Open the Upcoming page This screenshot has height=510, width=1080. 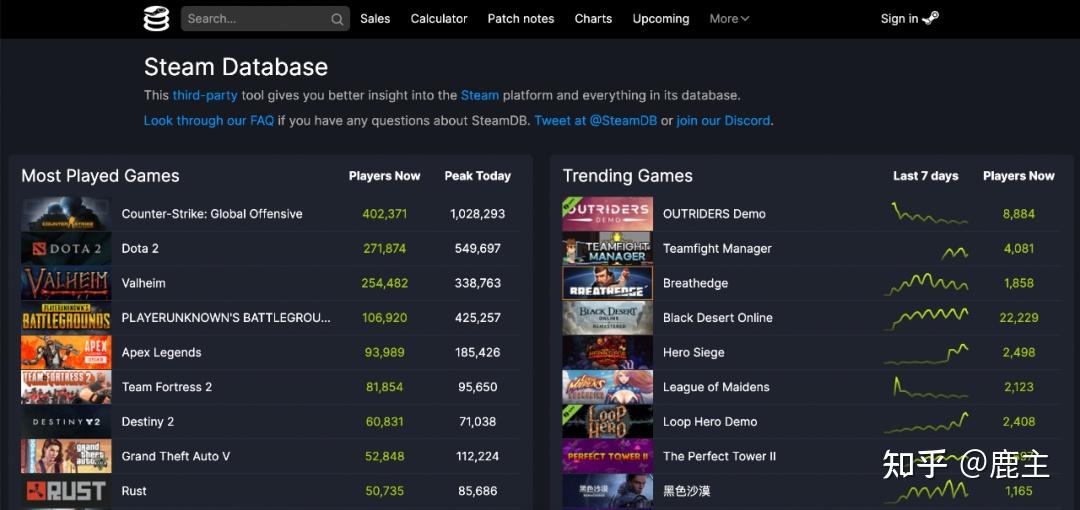point(661,19)
